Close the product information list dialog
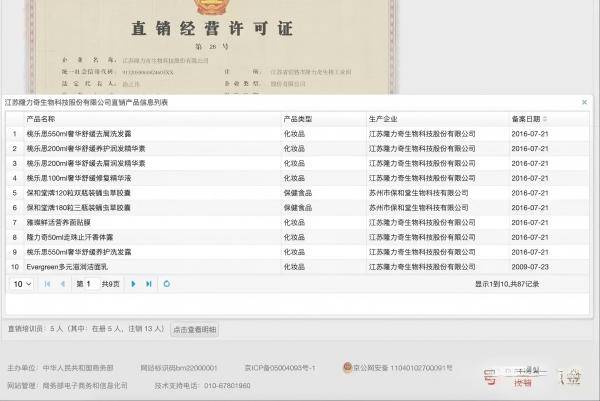The image size is (600, 401). [584, 102]
